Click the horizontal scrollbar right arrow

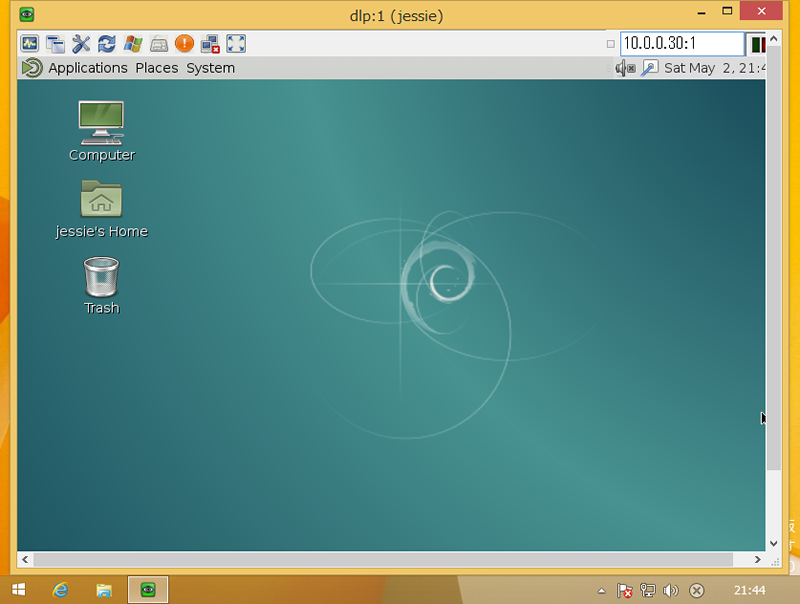(x=758, y=560)
